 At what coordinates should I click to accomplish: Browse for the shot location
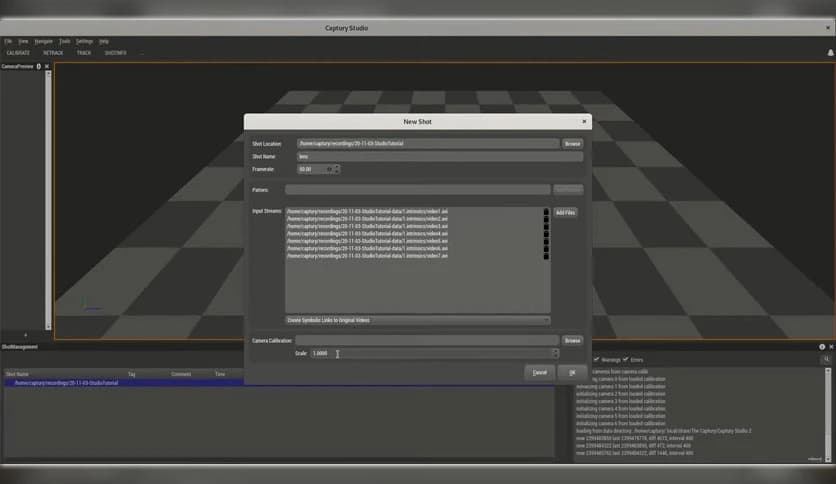572,143
